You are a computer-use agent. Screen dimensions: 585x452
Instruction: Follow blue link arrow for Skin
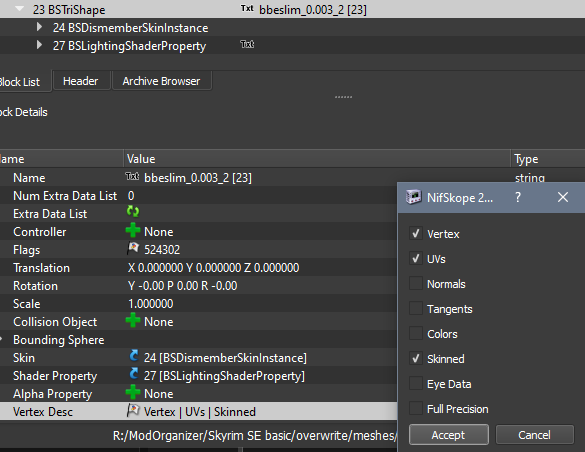[134, 356]
